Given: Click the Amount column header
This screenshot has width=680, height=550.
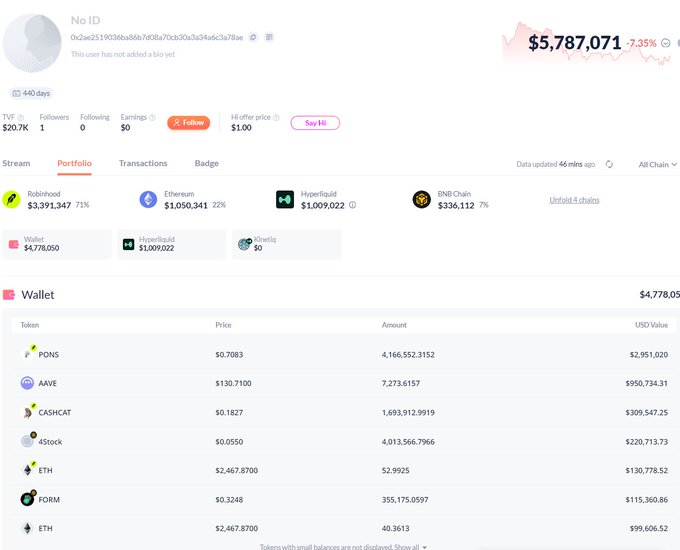Looking at the screenshot, I should 394,325.
